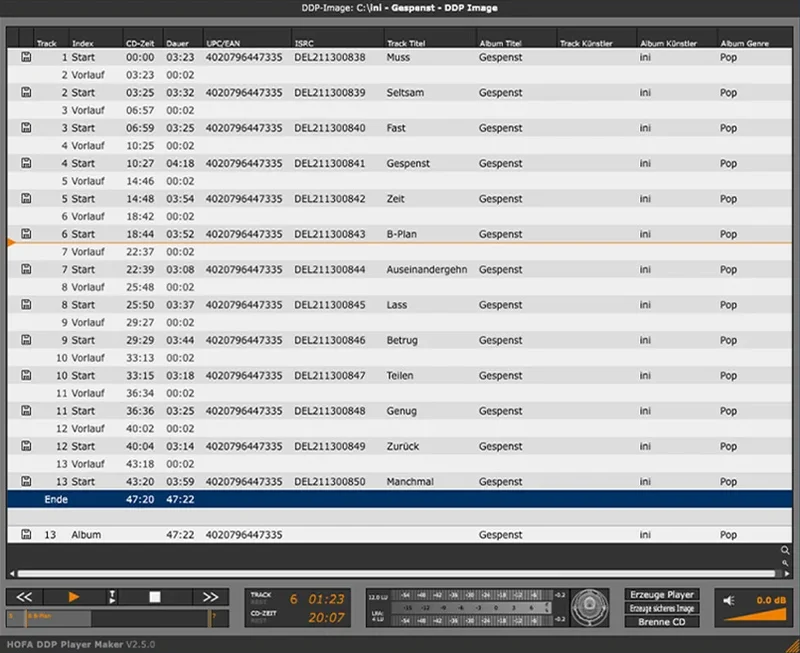The width and height of the screenshot is (800, 653).
Task: Click the save icon for track 6 B-Plan
Action: [x=26, y=234]
